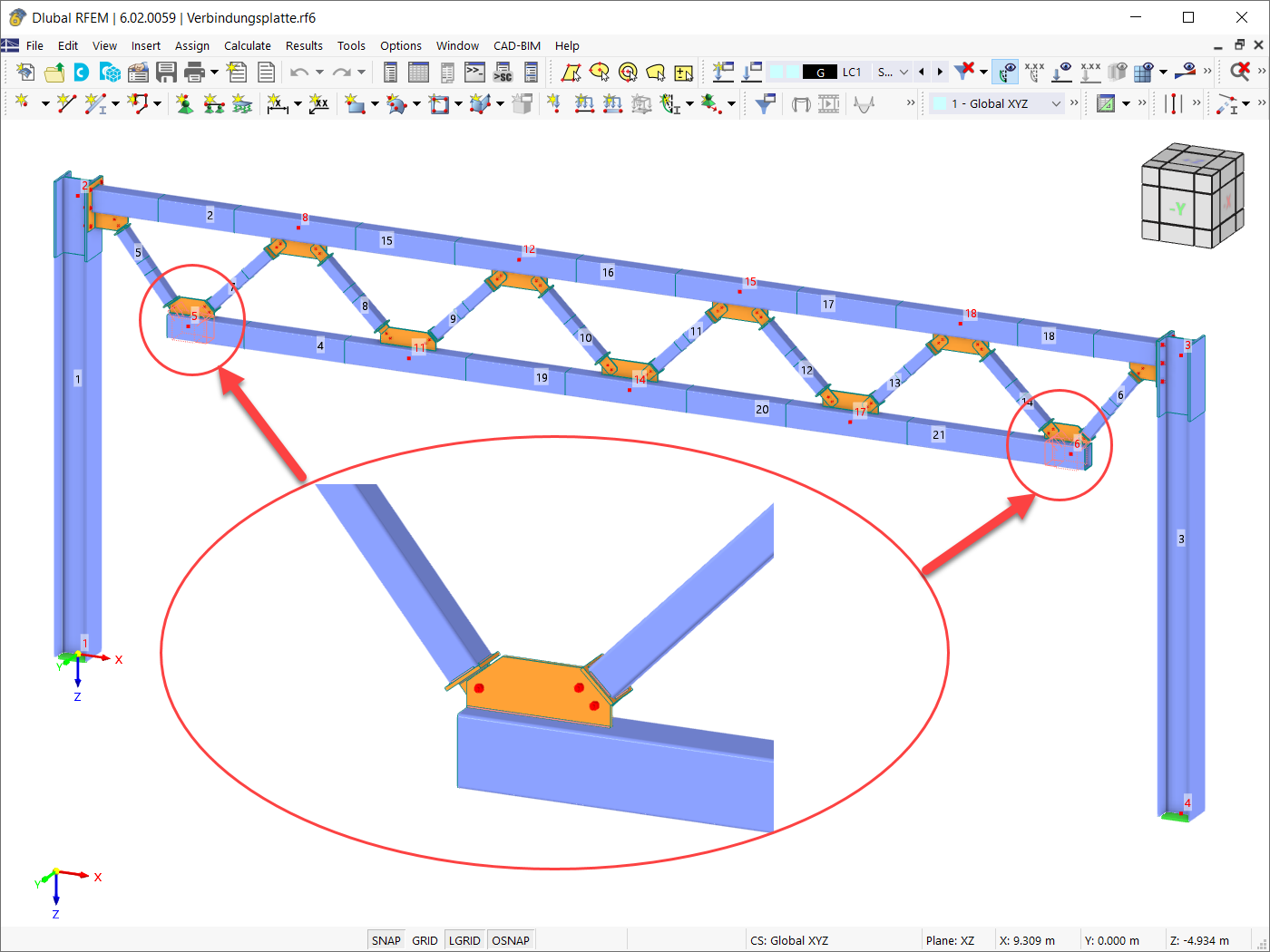Open the Block Manager cube icon
This screenshot has height=952, width=1270.
pos(111,72)
